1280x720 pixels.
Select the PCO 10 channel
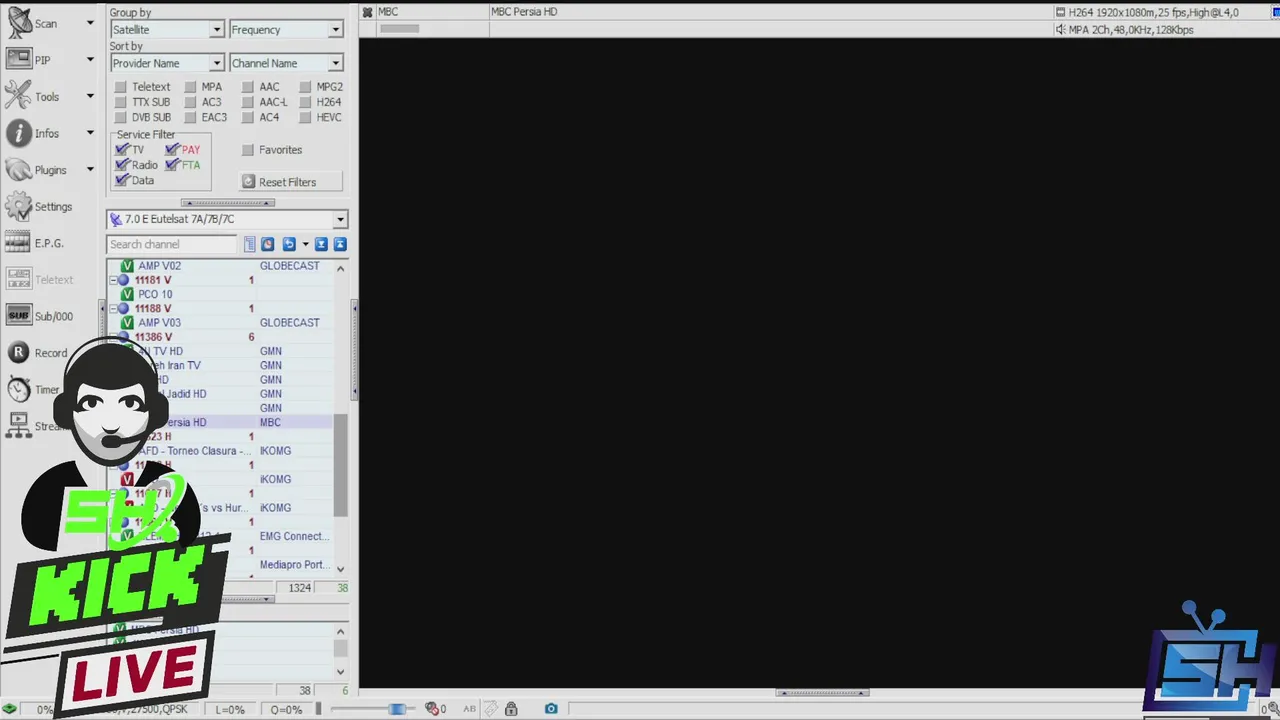155,295
